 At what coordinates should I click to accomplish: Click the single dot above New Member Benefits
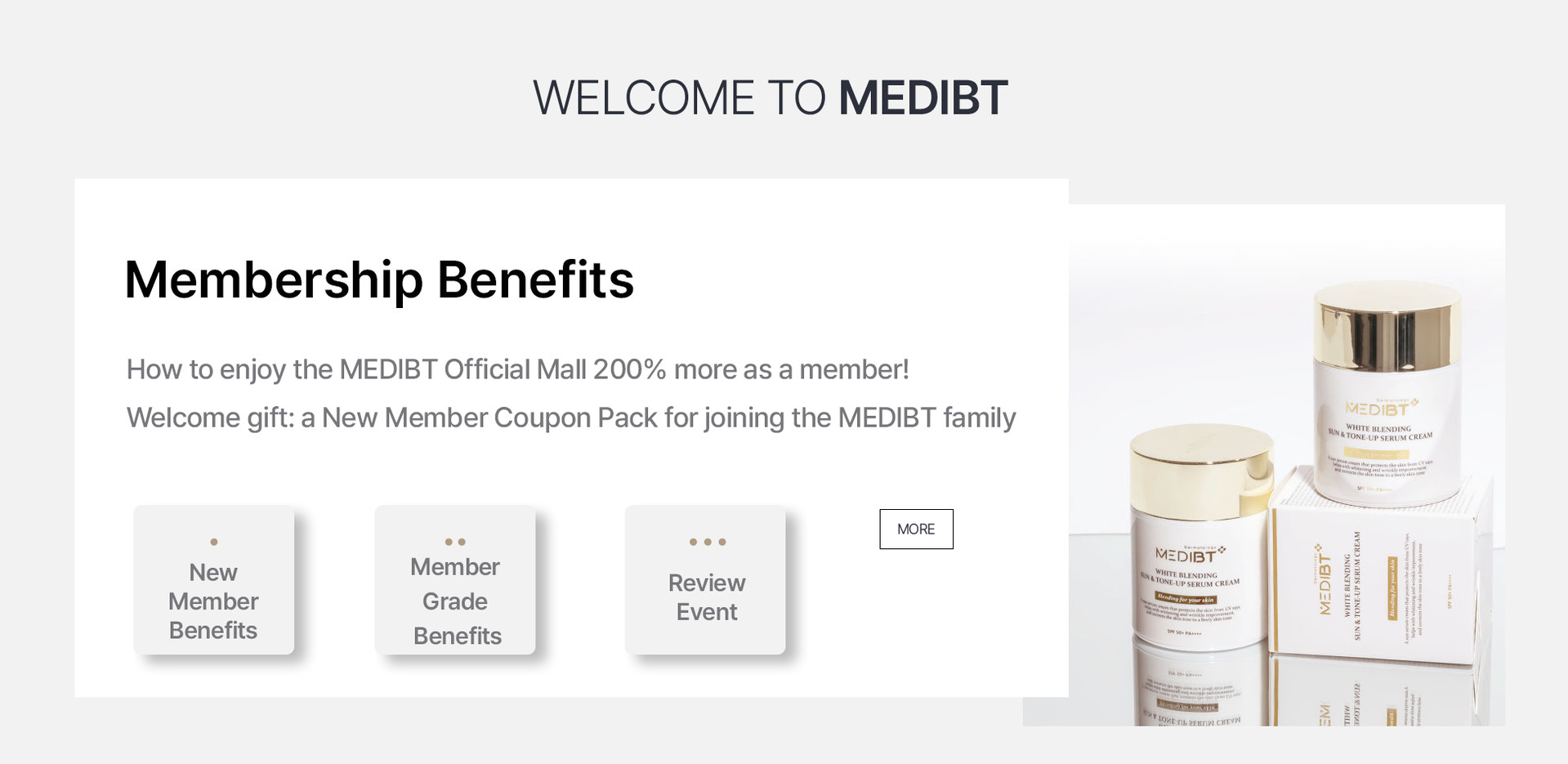(x=214, y=542)
